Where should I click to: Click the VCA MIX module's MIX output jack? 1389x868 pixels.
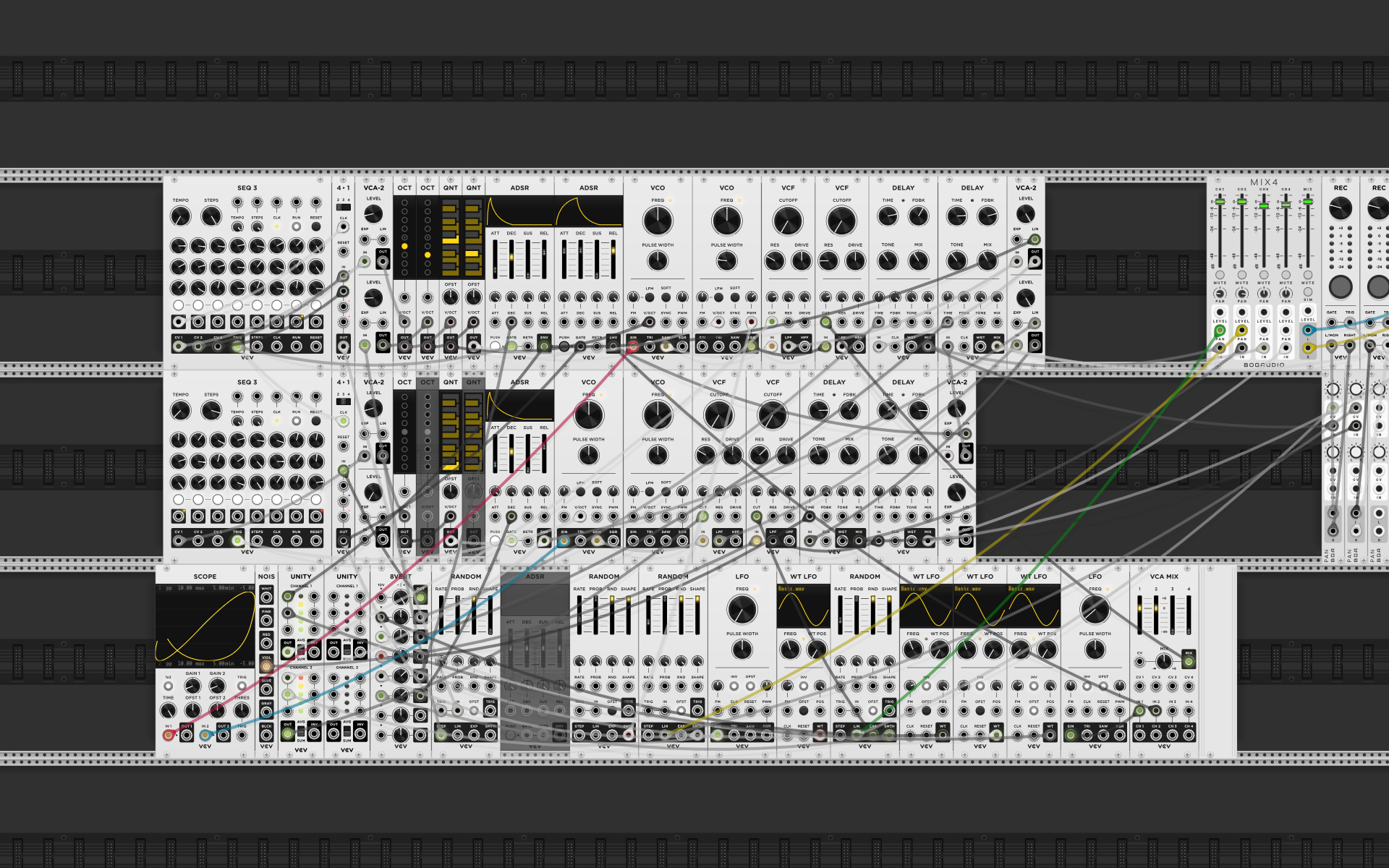click(x=1189, y=661)
